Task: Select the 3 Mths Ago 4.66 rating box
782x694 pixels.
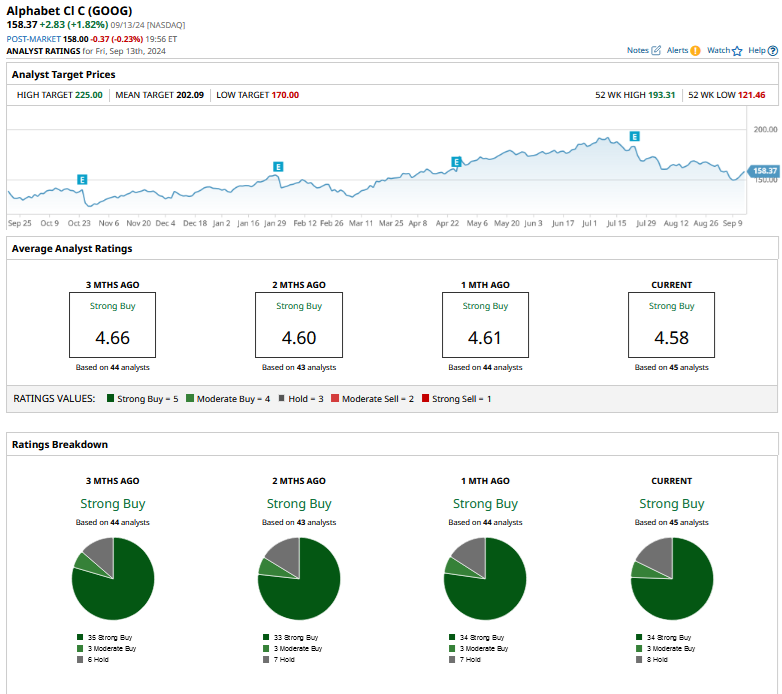Action: 112,325
